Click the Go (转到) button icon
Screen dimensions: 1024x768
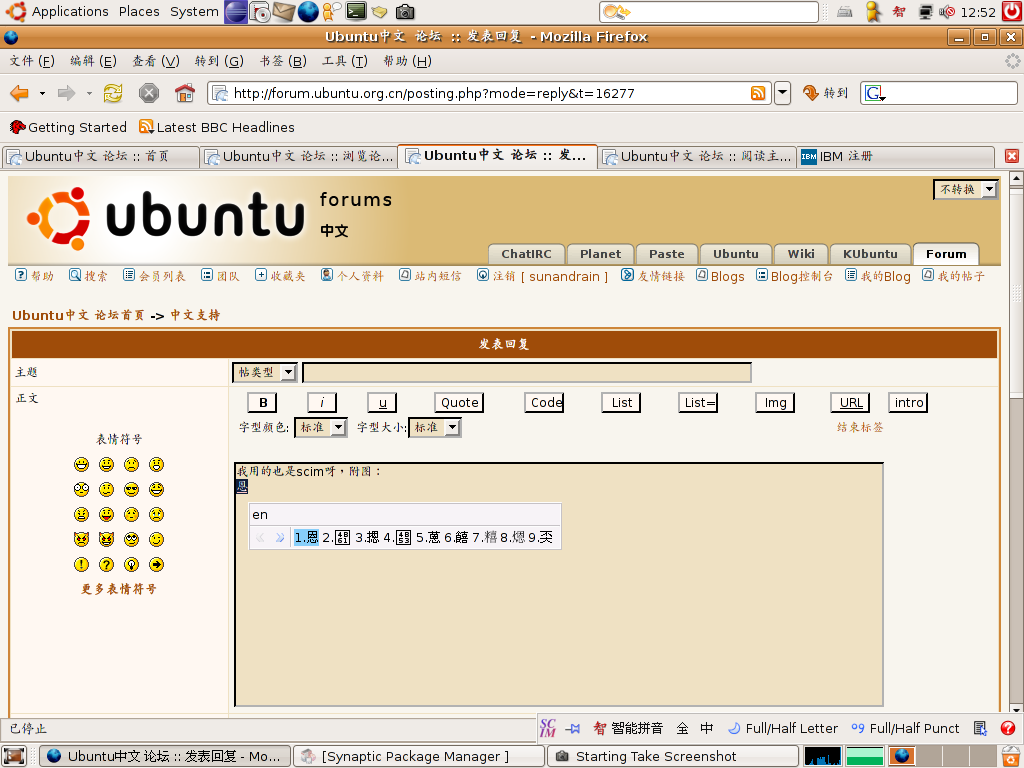pos(810,93)
